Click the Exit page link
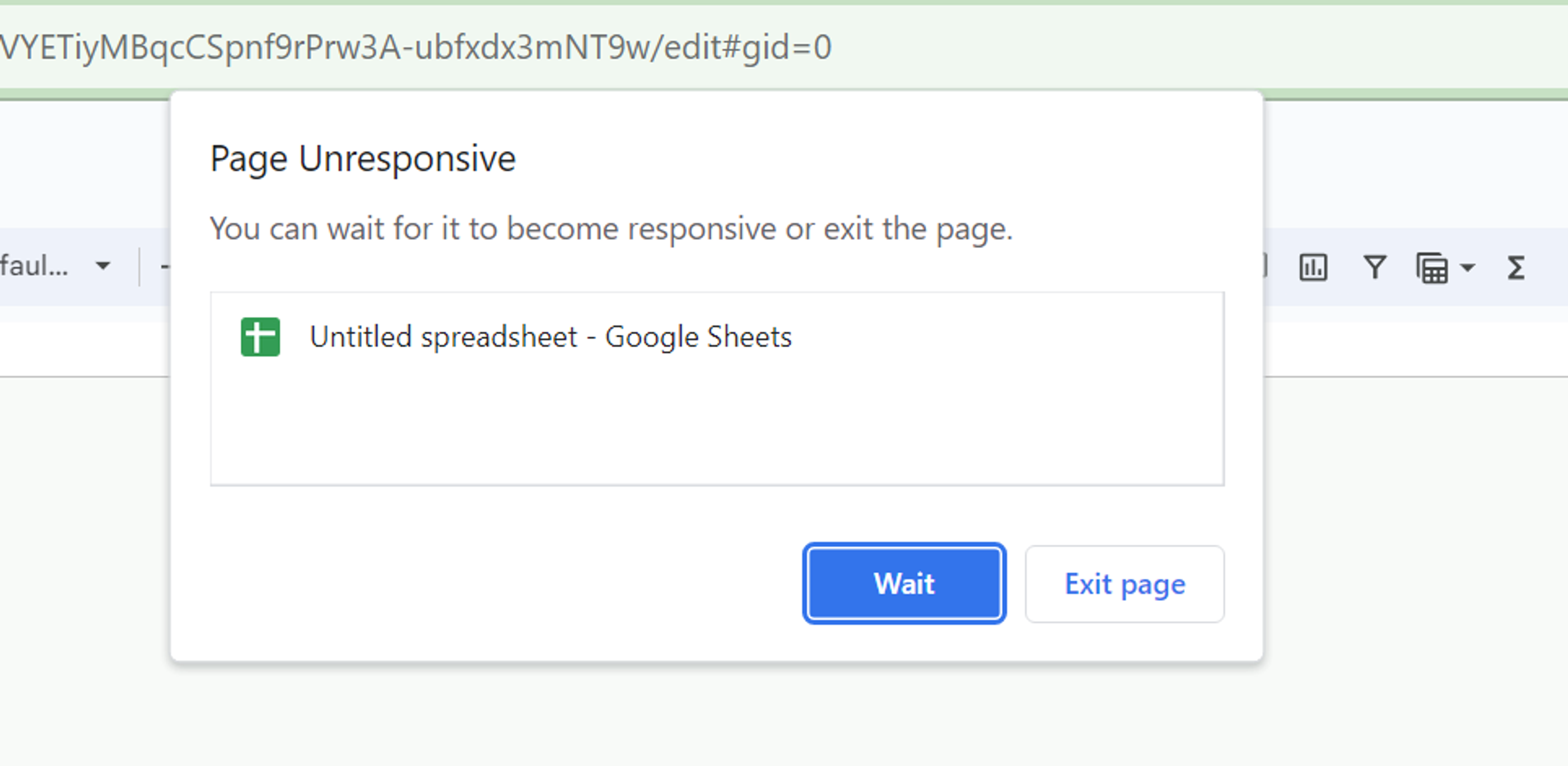1568x766 pixels. 1124,583
